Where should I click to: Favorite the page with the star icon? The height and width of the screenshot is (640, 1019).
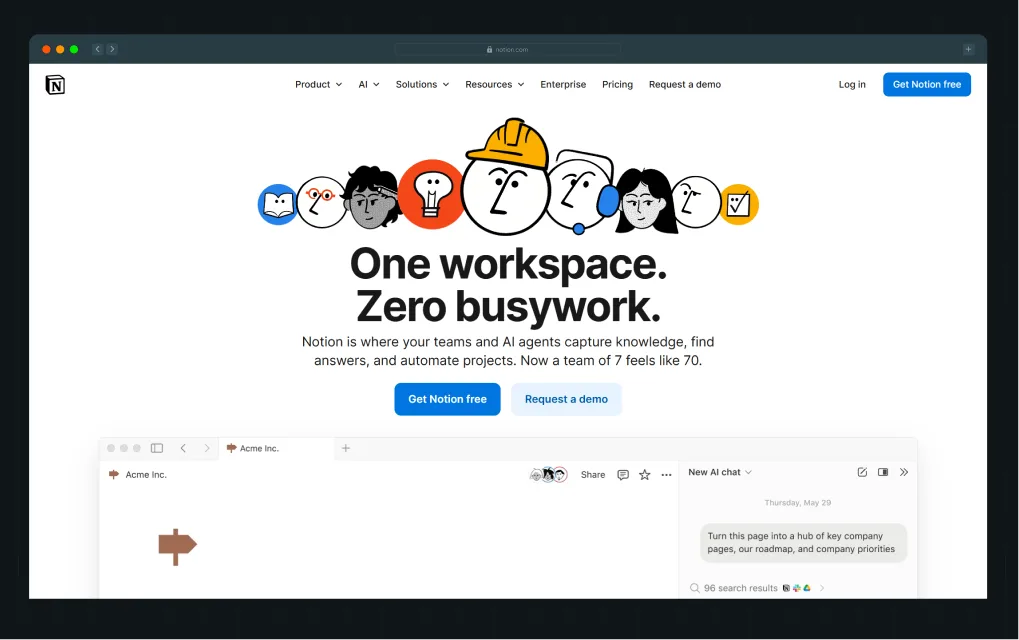click(x=645, y=475)
